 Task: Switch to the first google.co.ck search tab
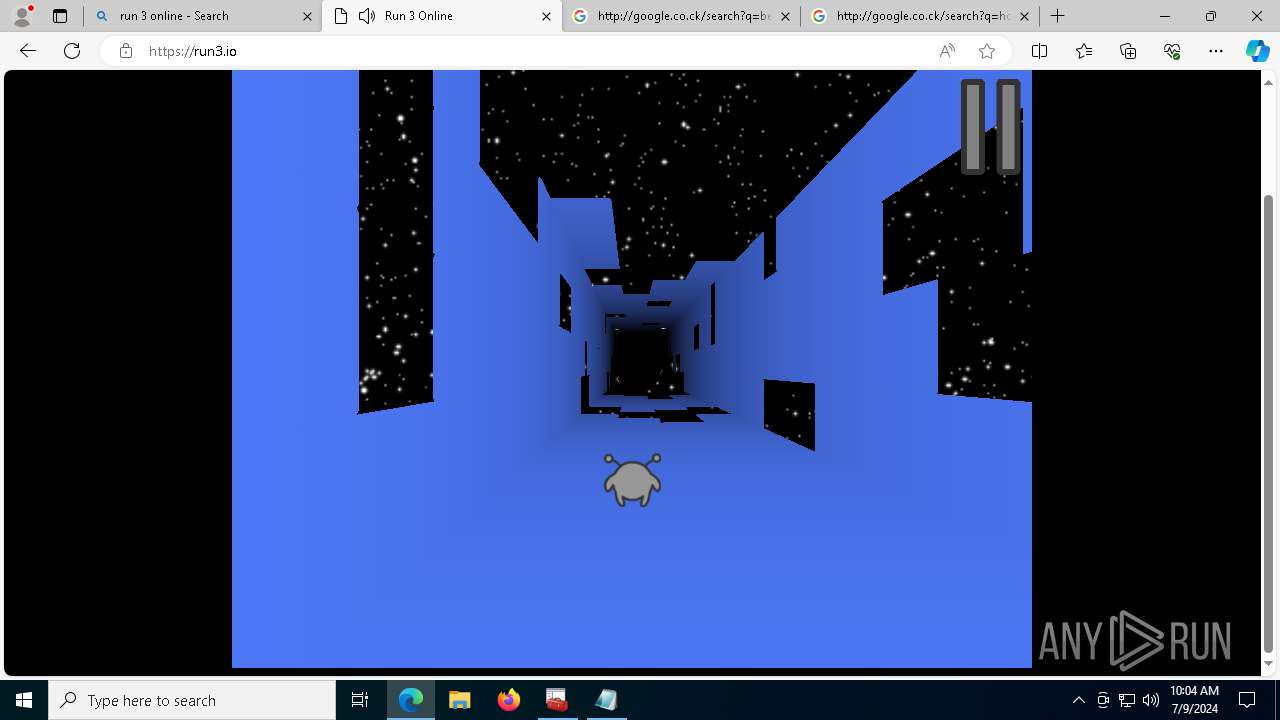pyautogui.click(x=681, y=16)
